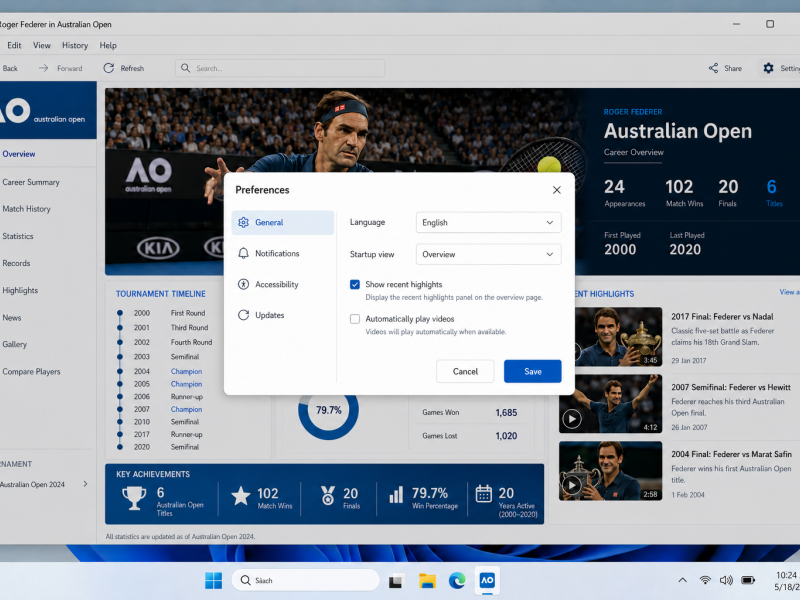Click the Cancel button
800x600 pixels.
coord(465,371)
